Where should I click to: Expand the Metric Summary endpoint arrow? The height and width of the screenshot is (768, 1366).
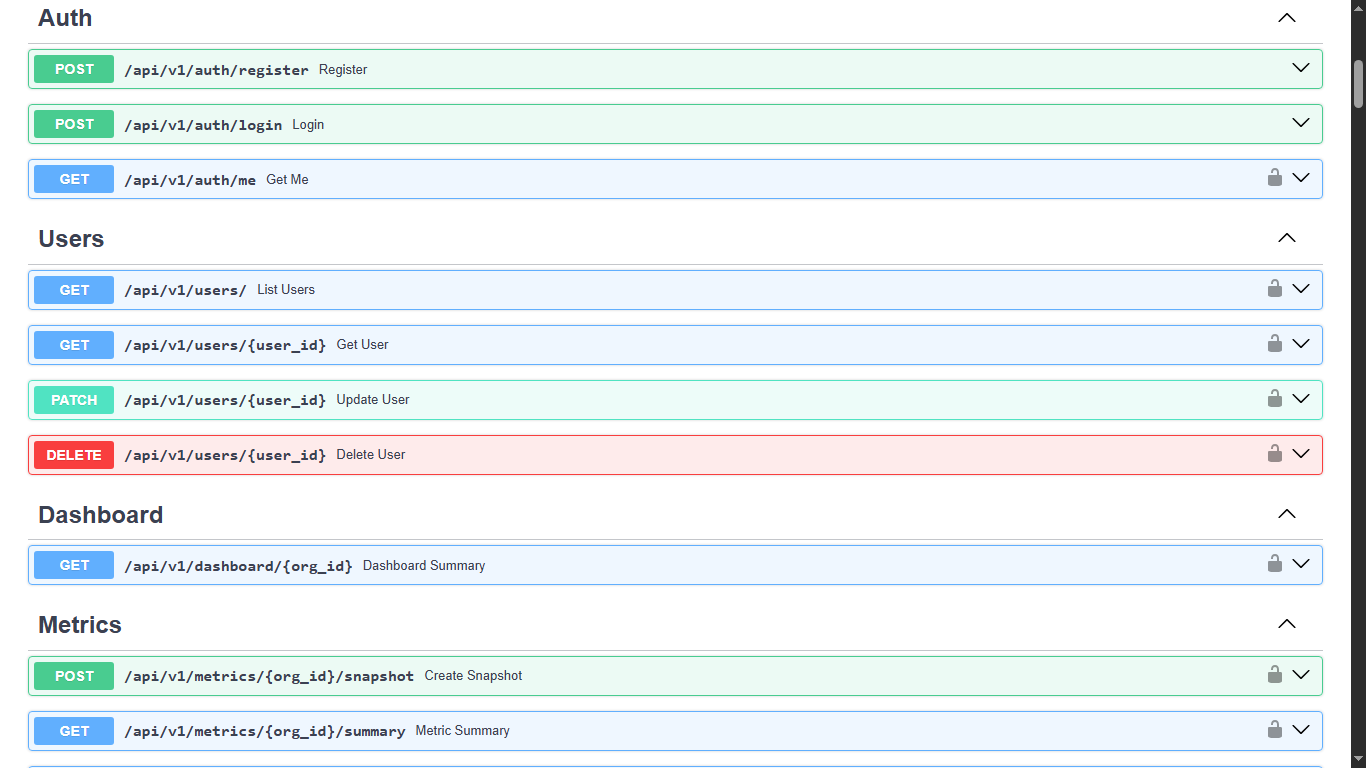coord(1301,730)
